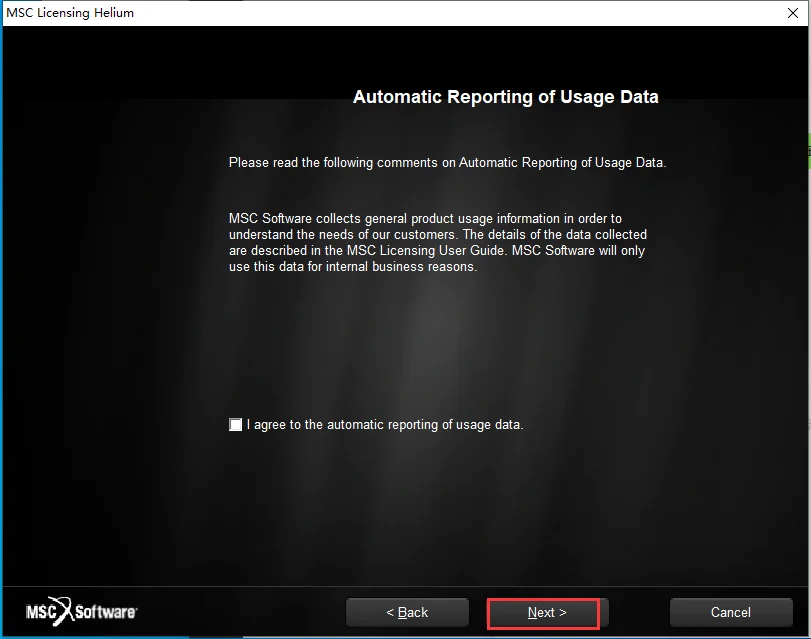This screenshot has height=639, width=811.
Task: Cancel the MSC Licensing installer
Action: click(730, 613)
